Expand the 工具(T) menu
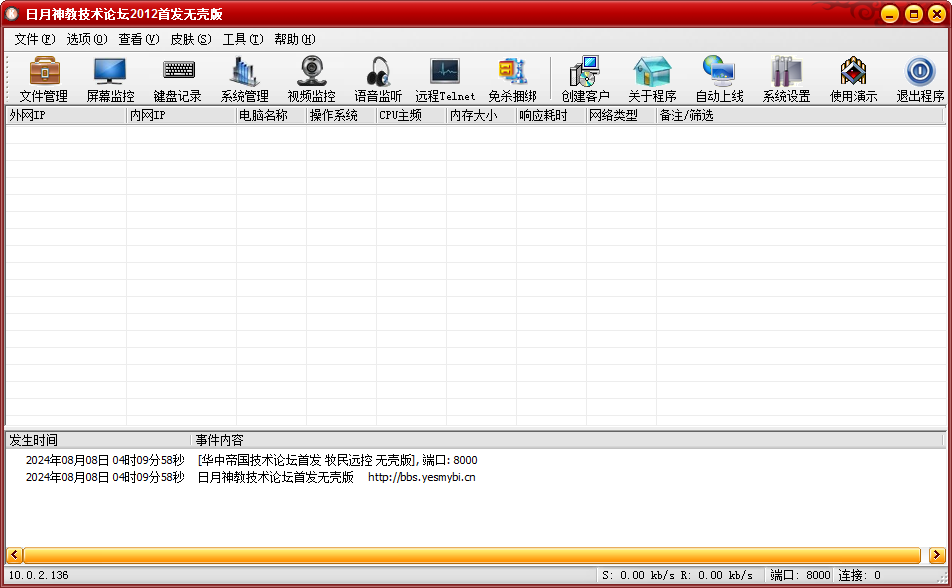The width and height of the screenshot is (952, 588). [x=242, y=39]
